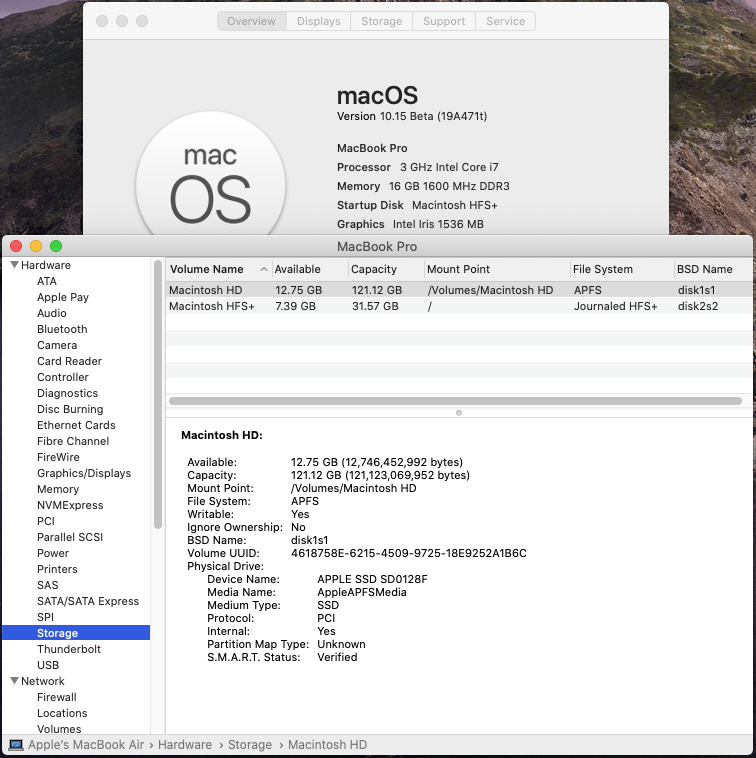The height and width of the screenshot is (758, 756).
Task: Select the highlighted Storage sidebar item
Action: point(76,633)
